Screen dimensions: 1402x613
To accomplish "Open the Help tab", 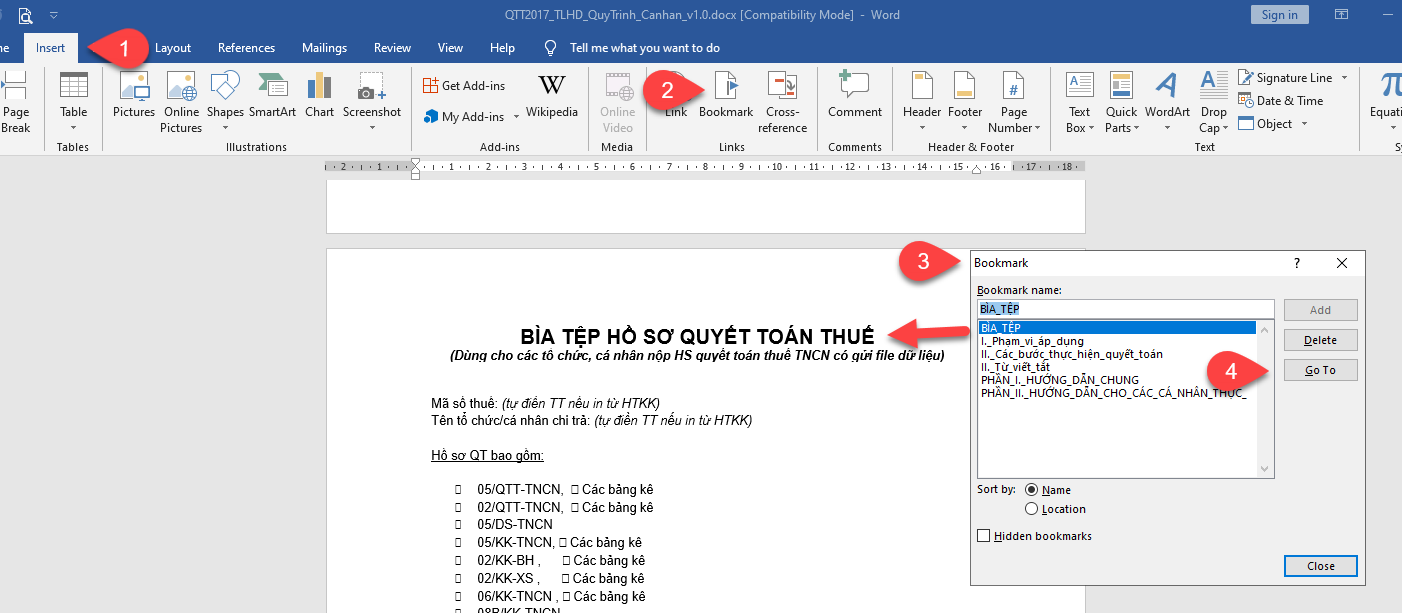I will (502, 47).
